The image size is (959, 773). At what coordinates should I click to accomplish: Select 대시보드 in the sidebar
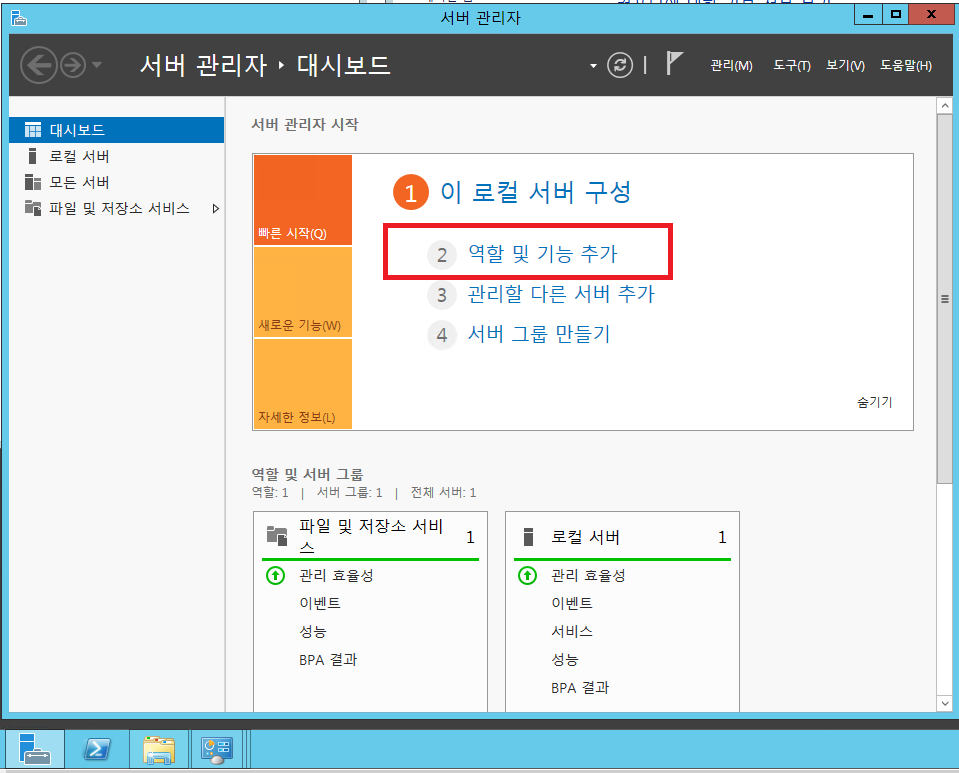point(117,130)
